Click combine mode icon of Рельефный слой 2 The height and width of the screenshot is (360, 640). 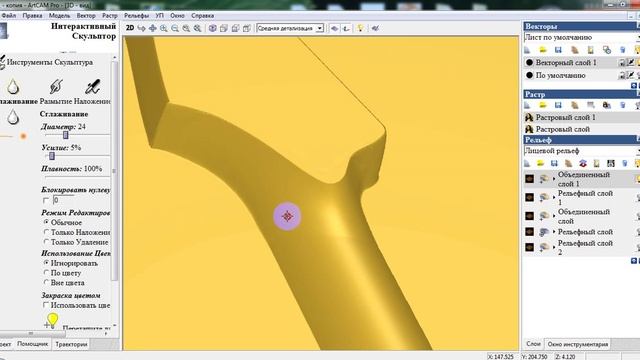(x=544, y=247)
